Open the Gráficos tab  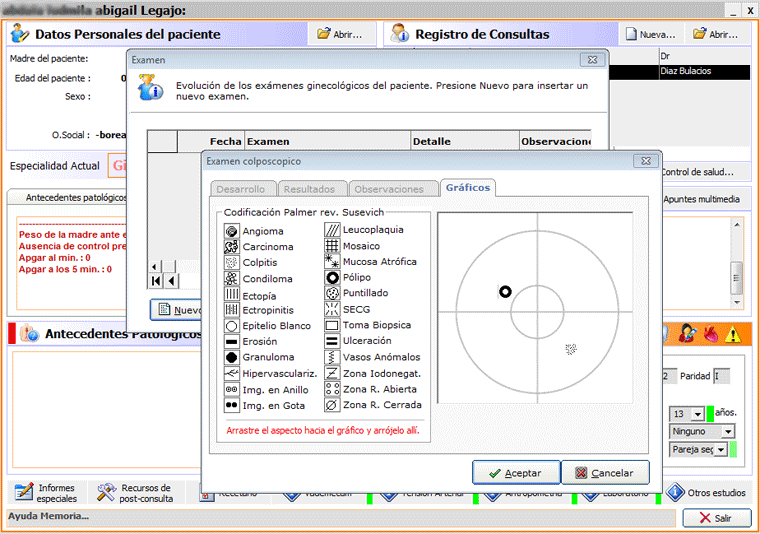click(467, 188)
